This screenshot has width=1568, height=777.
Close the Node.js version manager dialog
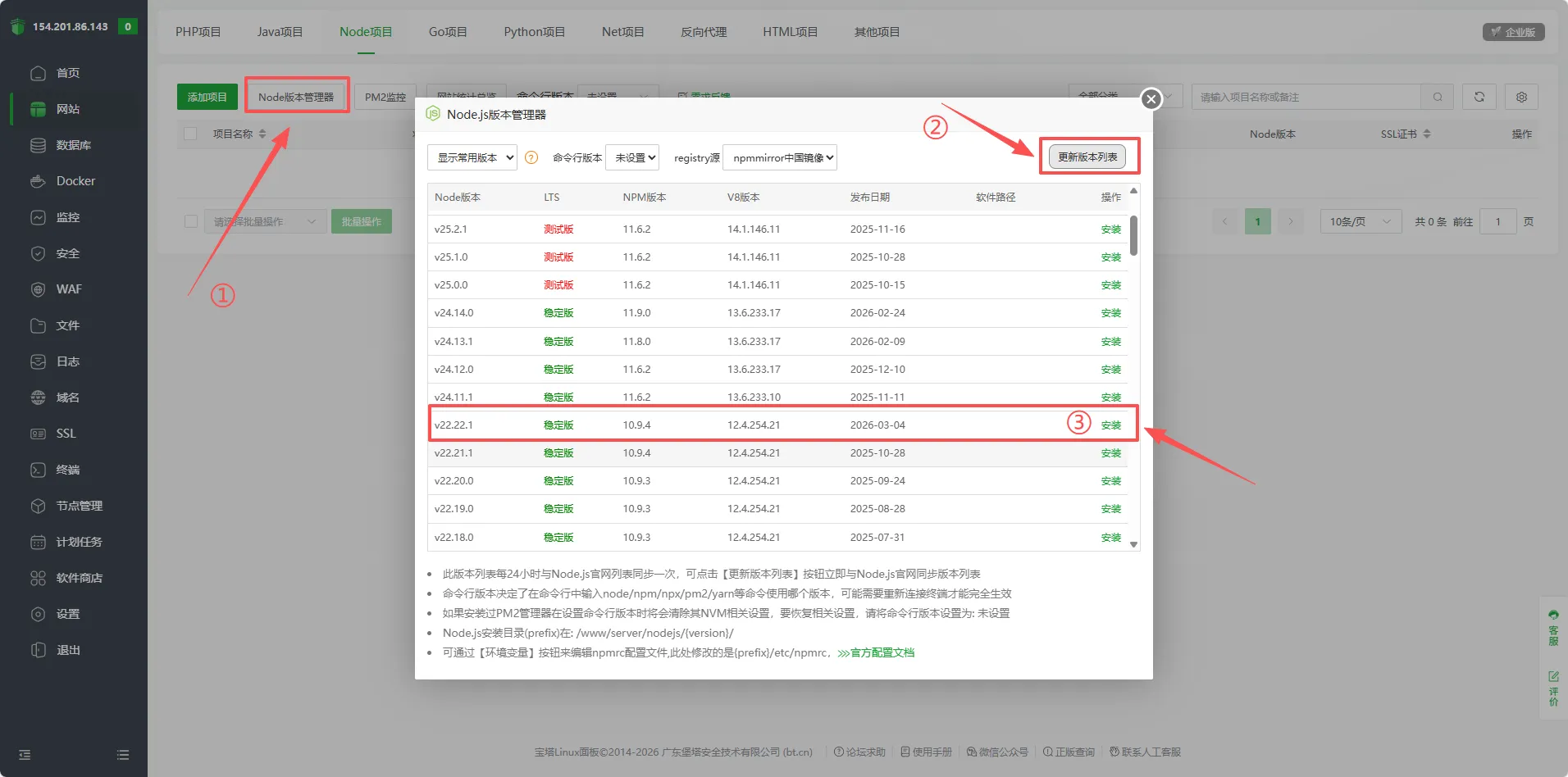(1151, 99)
